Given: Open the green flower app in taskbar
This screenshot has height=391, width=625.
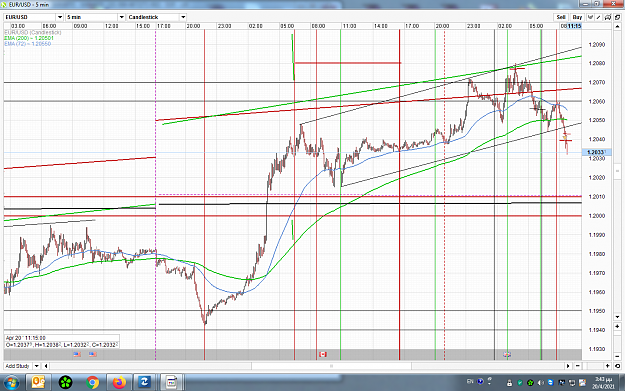Looking at the screenshot, I should click(65, 383).
